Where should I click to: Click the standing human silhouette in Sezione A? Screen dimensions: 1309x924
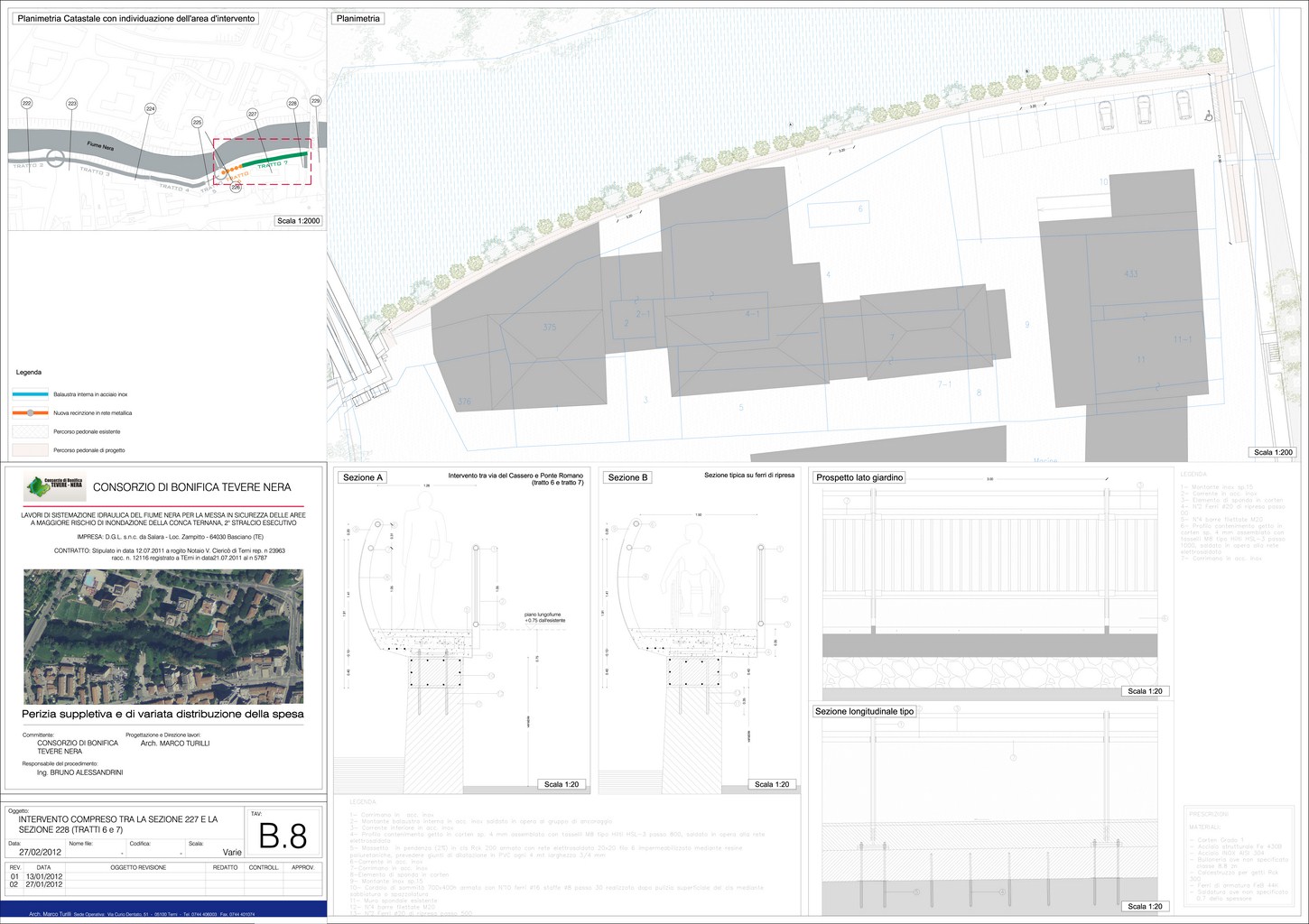429,559
